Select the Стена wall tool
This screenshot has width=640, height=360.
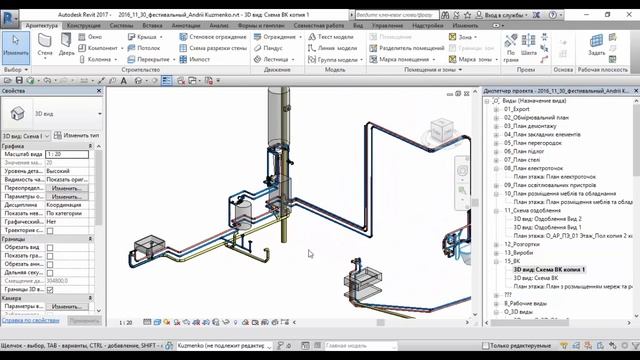45,45
